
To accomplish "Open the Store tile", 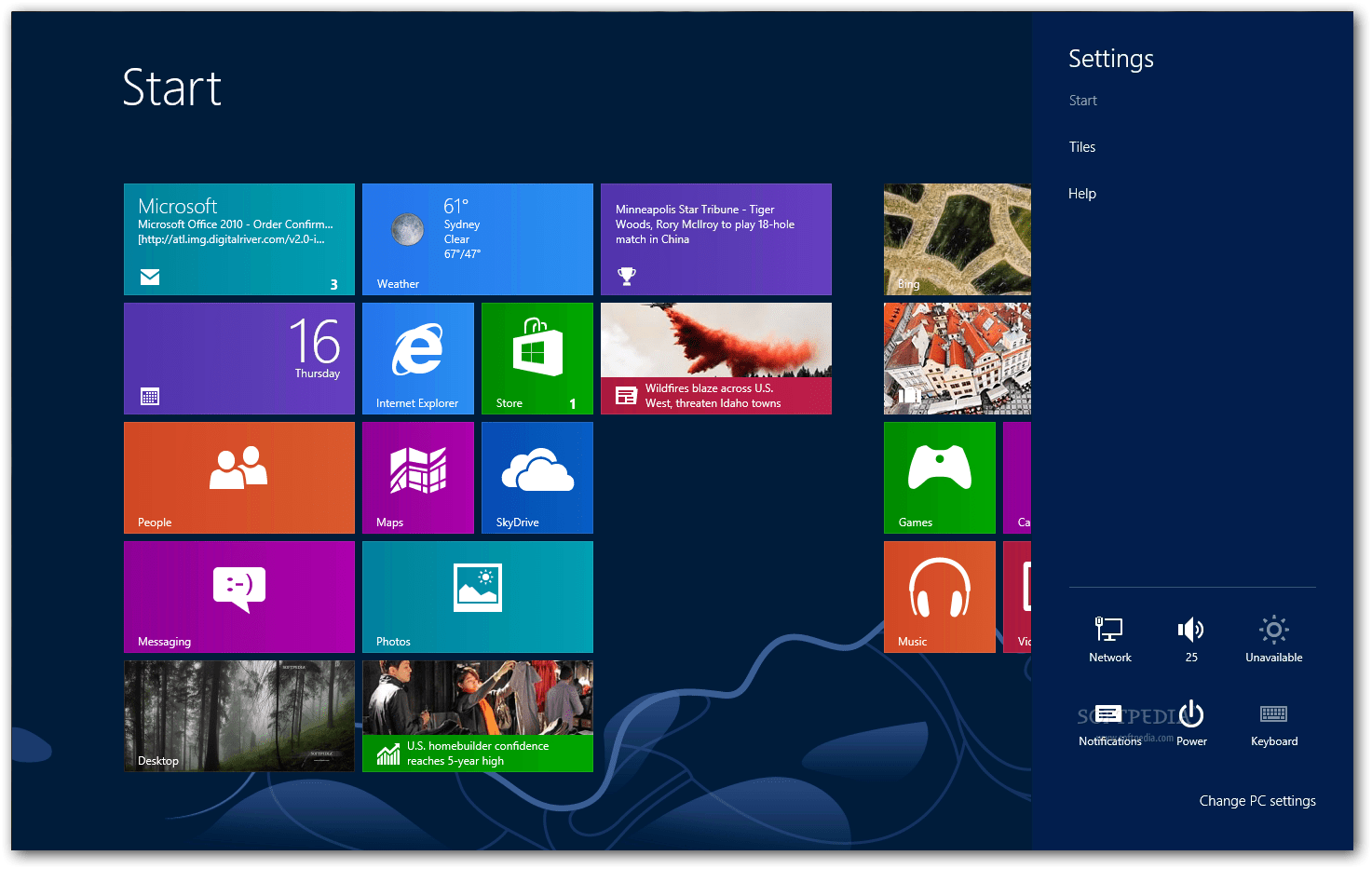I will (x=537, y=359).
